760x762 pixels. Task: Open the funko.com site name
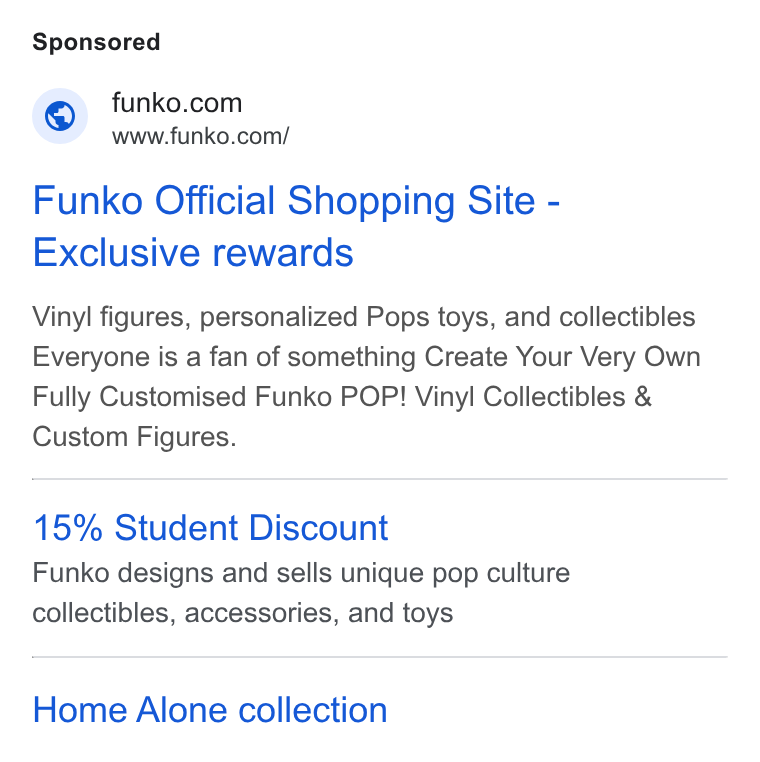177,103
